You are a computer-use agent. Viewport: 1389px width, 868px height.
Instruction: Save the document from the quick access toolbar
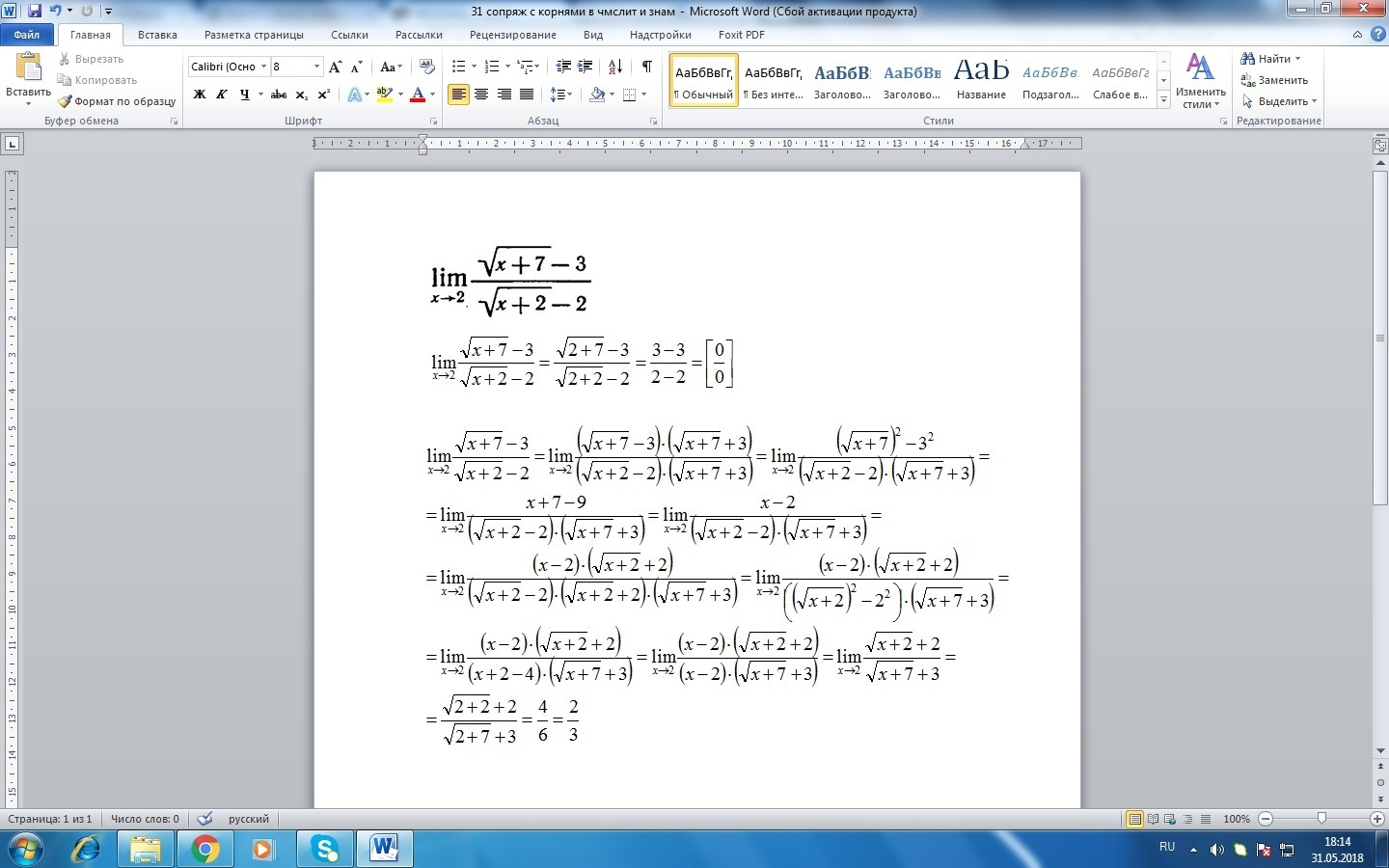tap(35, 11)
